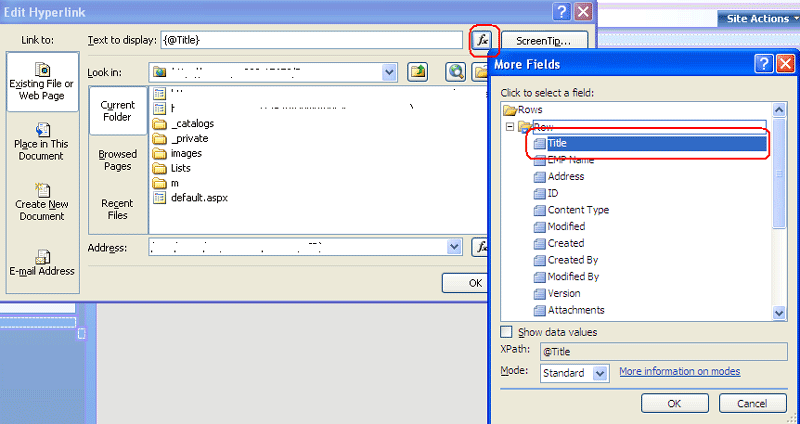Viewport: 800px width, 424px height.
Task: Click Cancel in the More Fields dialog
Action: (752, 404)
